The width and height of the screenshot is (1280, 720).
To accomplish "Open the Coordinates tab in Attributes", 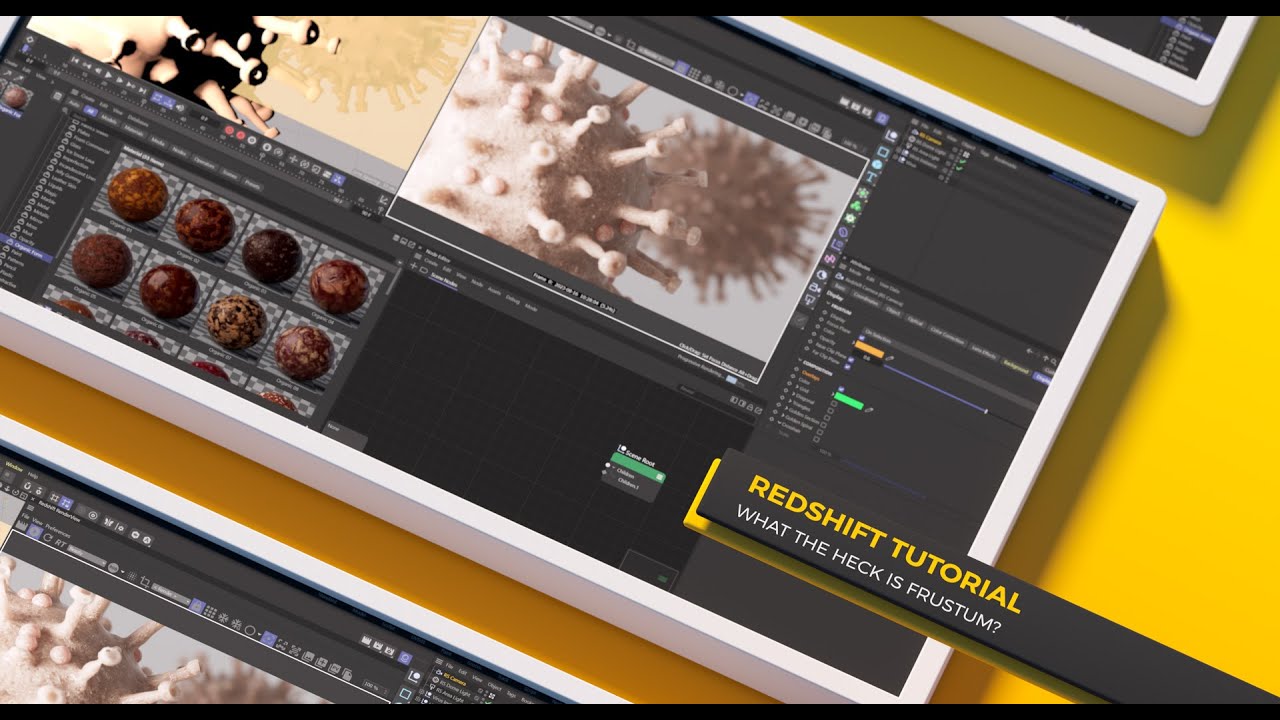I will point(866,298).
